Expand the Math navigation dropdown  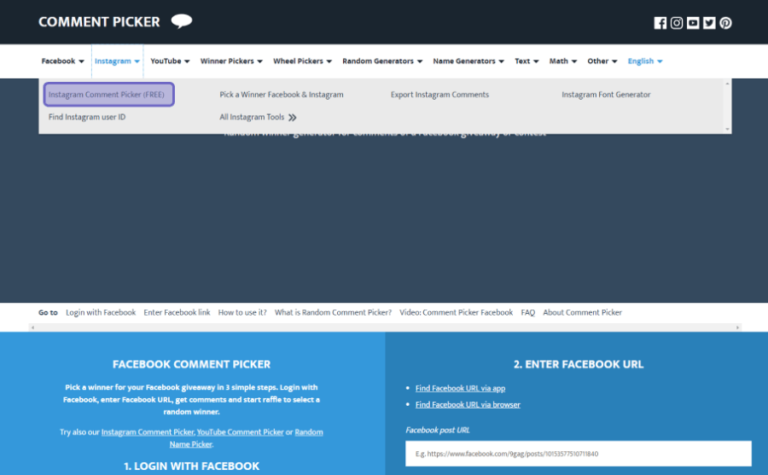563,61
